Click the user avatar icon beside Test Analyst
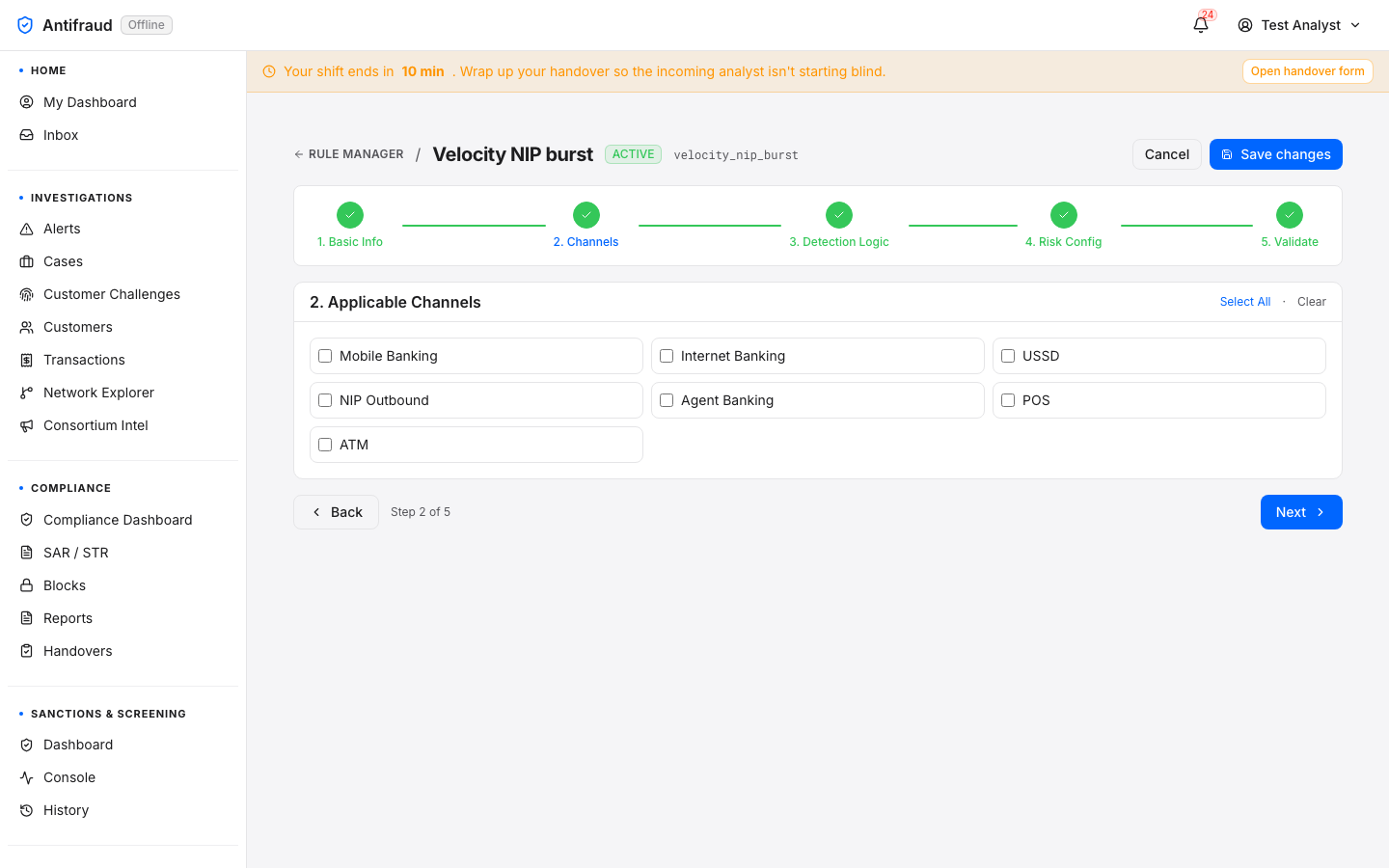This screenshot has height=868, width=1389. click(1245, 25)
